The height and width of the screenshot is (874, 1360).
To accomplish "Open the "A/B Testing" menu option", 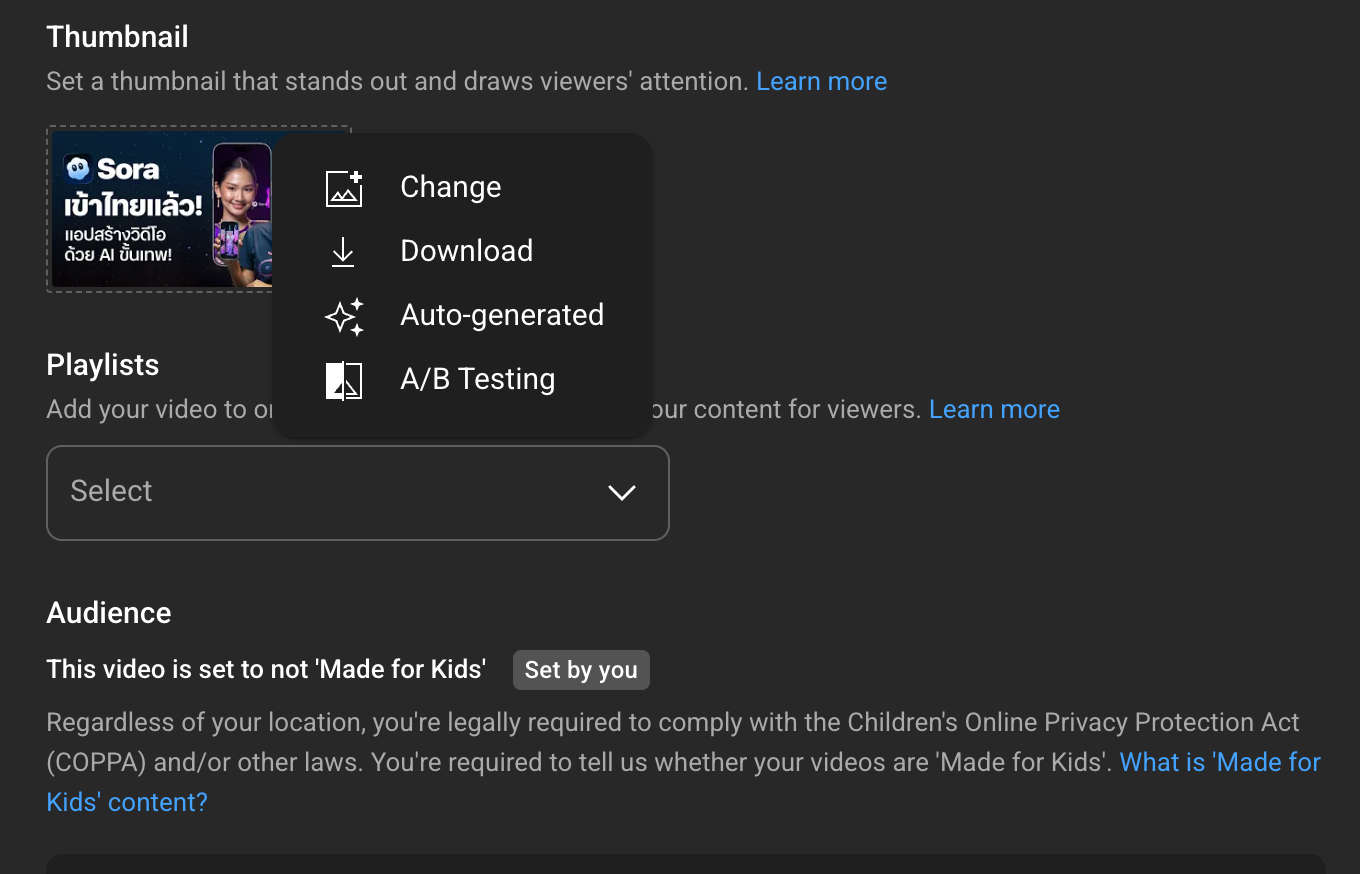I will 477,380.
